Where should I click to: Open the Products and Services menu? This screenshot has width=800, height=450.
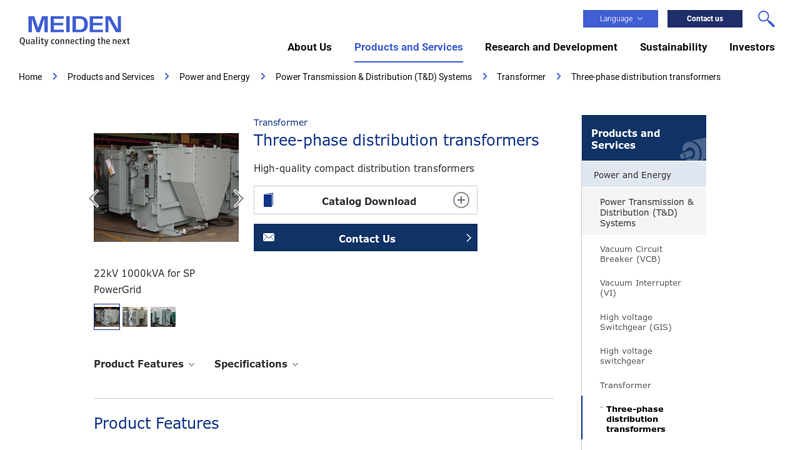click(408, 47)
